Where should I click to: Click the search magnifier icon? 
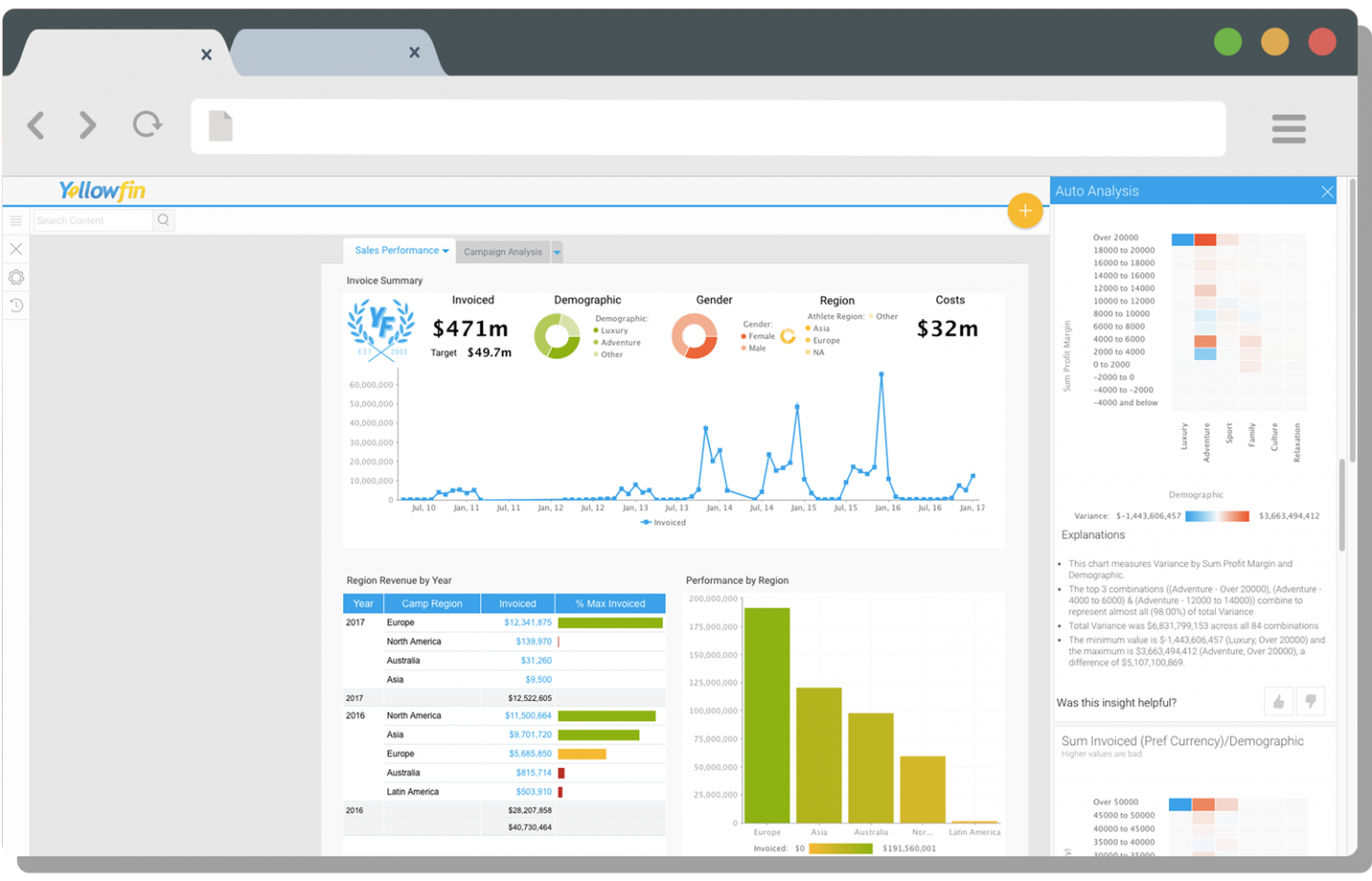(x=163, y=219)
